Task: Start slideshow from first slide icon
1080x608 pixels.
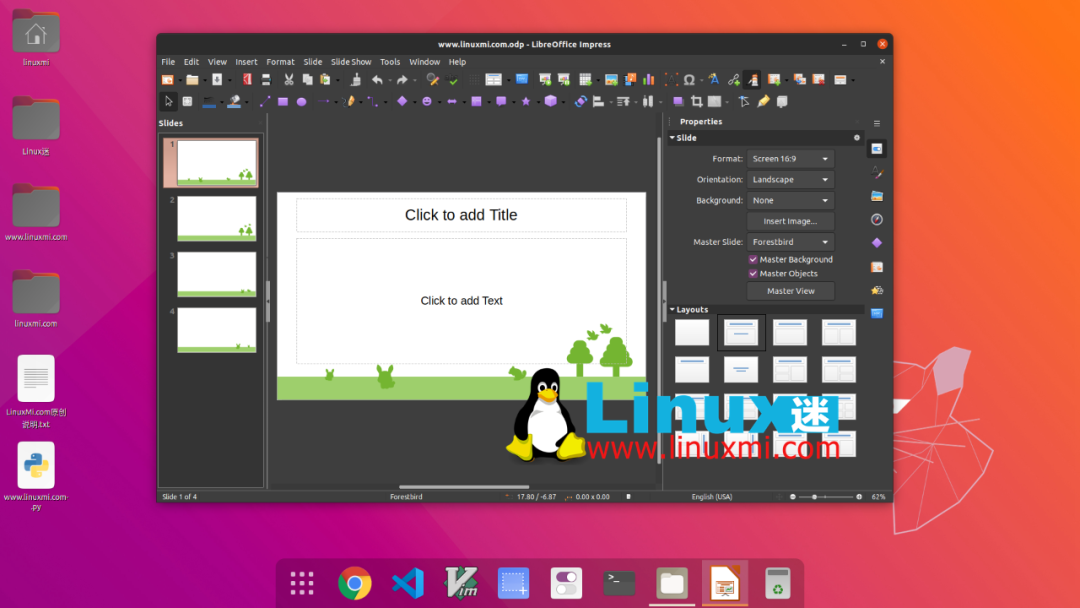Action: [545, 80]
